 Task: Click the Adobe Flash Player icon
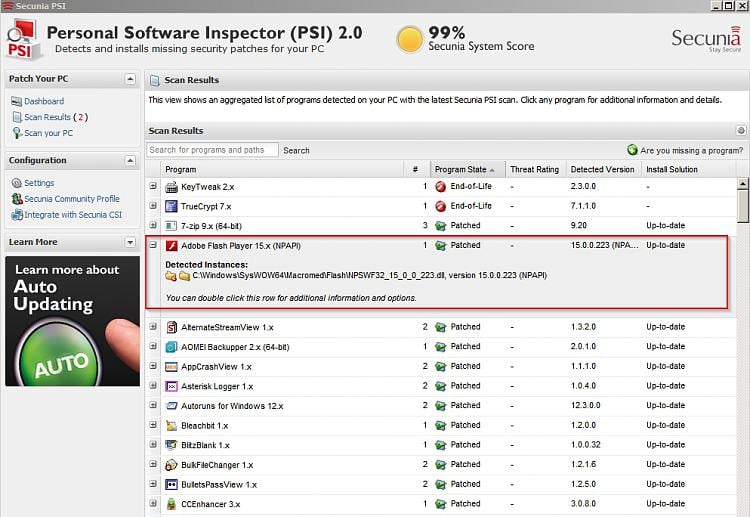[x=171, y=246]
